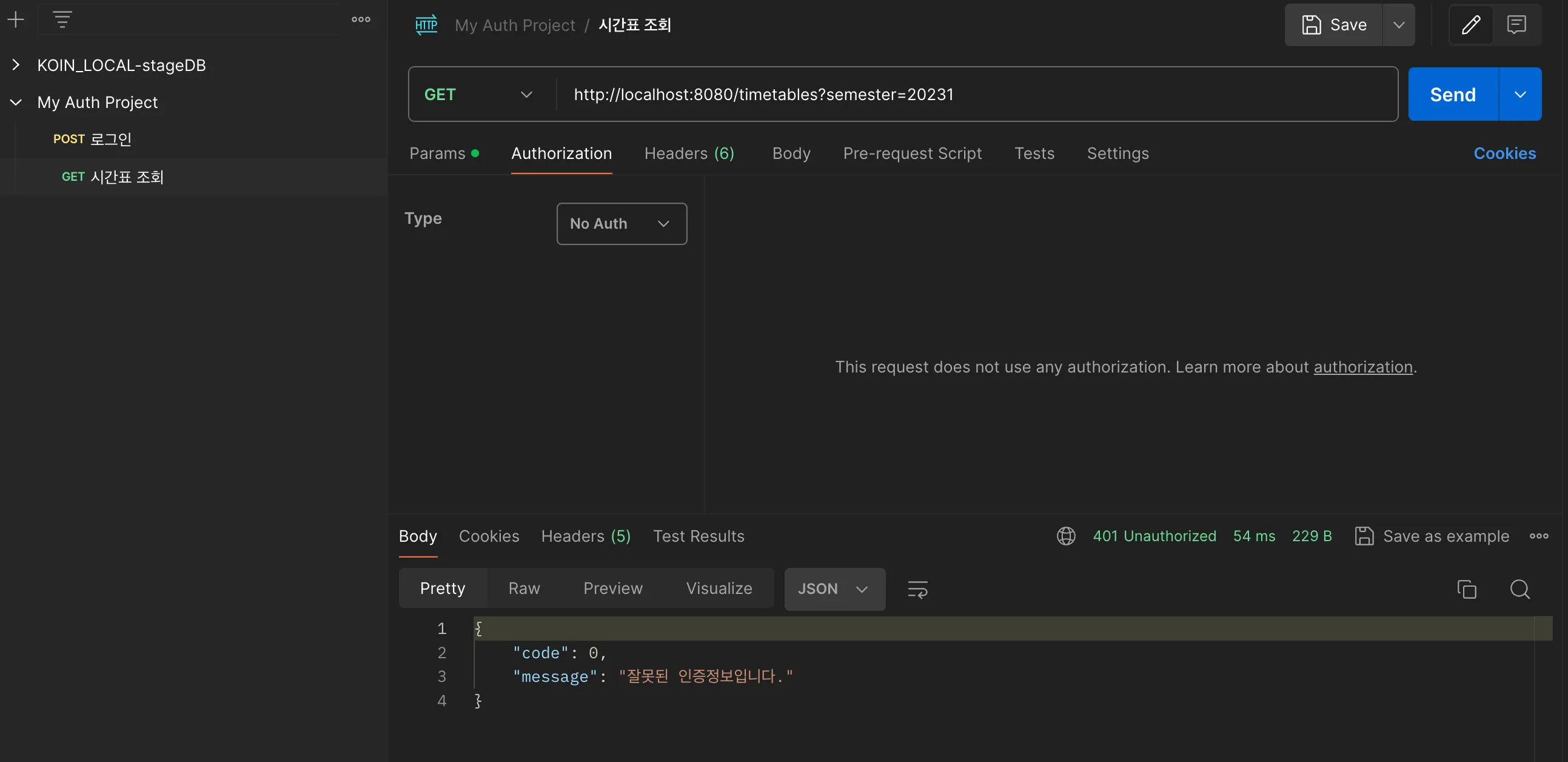1568x762 pixels.
Task: Open the No Auth type dropdown
Action: [x=621, y=223]
